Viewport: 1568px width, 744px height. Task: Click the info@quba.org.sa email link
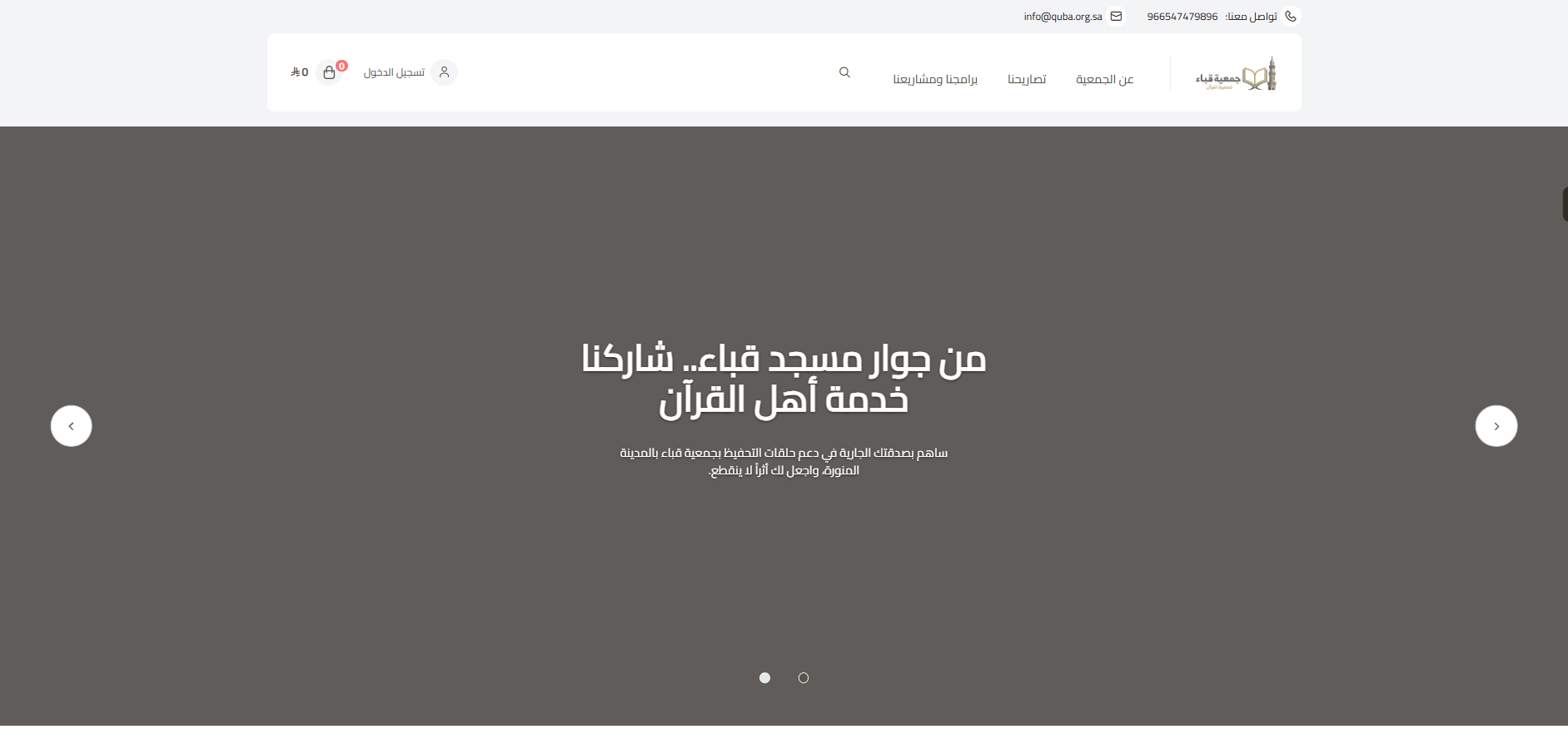tap(1063, 17)
